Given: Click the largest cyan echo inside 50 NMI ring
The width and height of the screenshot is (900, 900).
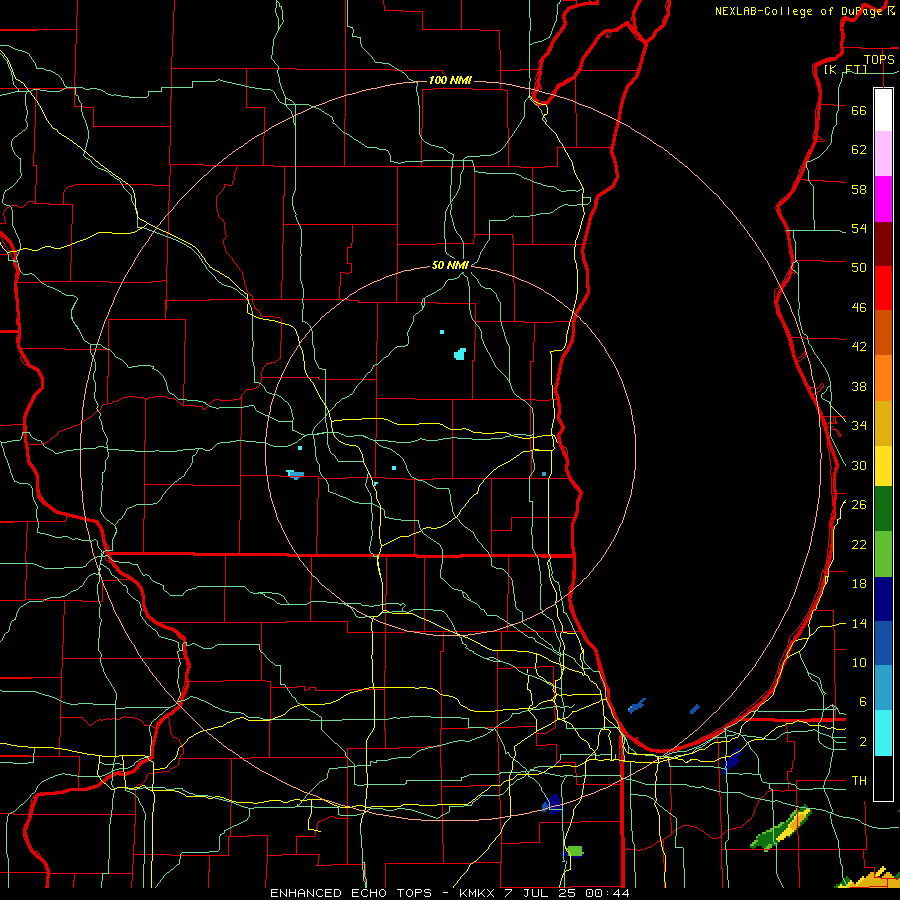Looking at the screenshot, I should pyautogui.click(x=460, y=354).
